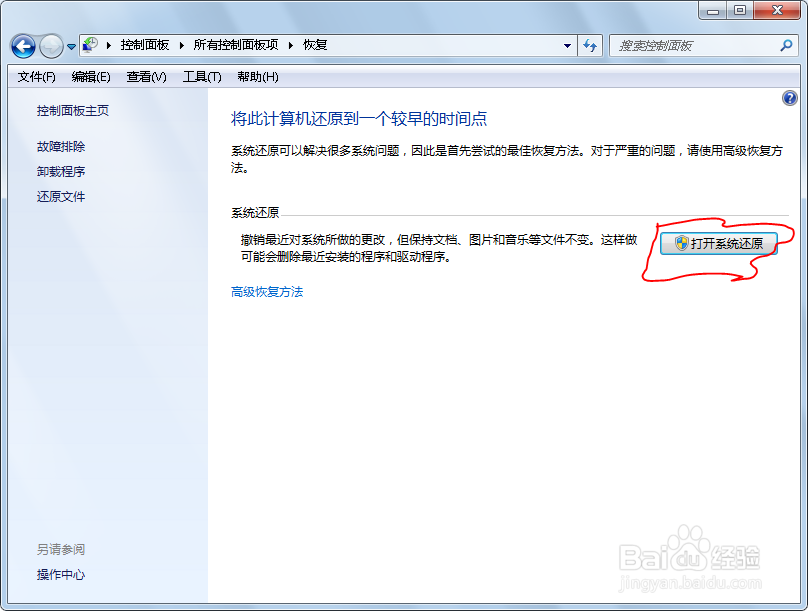Open the 文件 menu
808x611 pixels.
[x=35, y=76]
